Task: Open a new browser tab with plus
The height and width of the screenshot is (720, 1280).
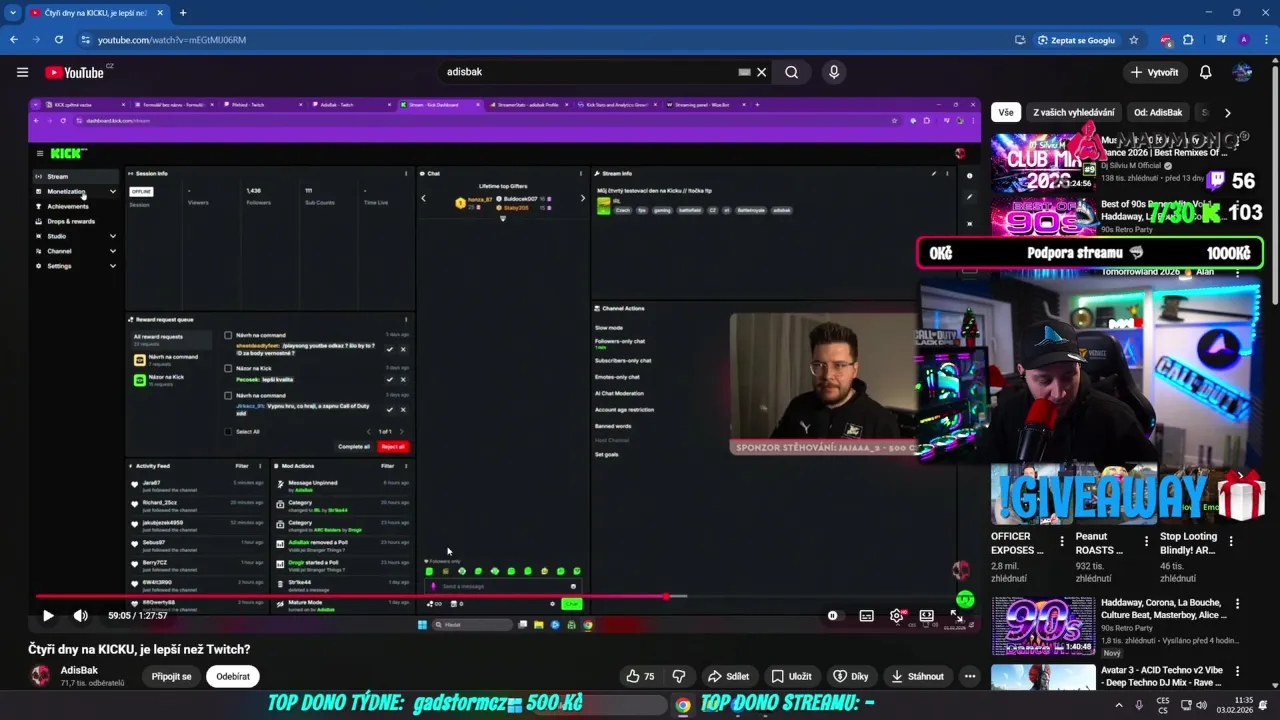Action: click(x=182, y=13)
